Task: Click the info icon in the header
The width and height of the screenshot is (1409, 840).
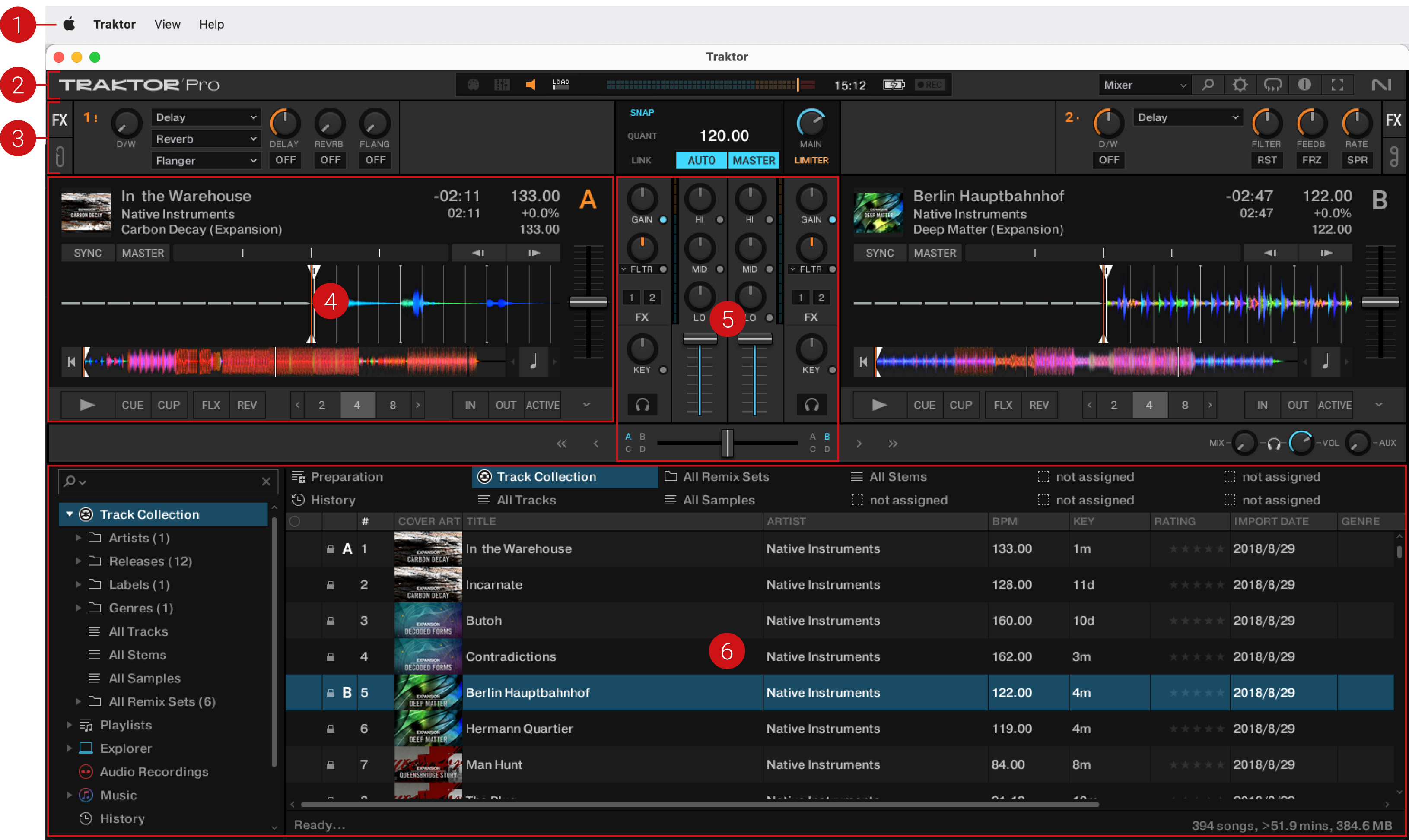Action: tap(1304, 85)
